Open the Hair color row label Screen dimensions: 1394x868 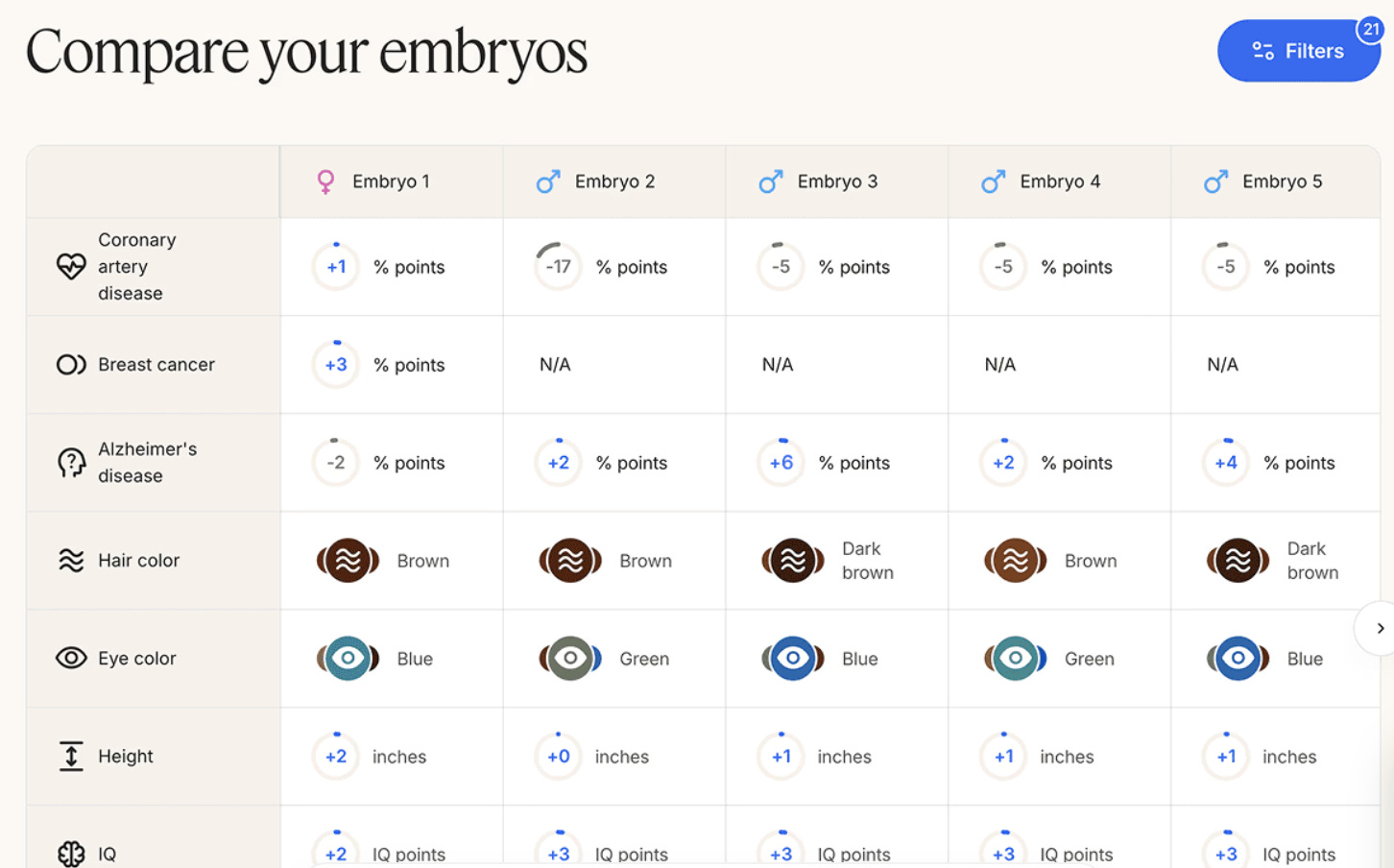pos(138,560)
